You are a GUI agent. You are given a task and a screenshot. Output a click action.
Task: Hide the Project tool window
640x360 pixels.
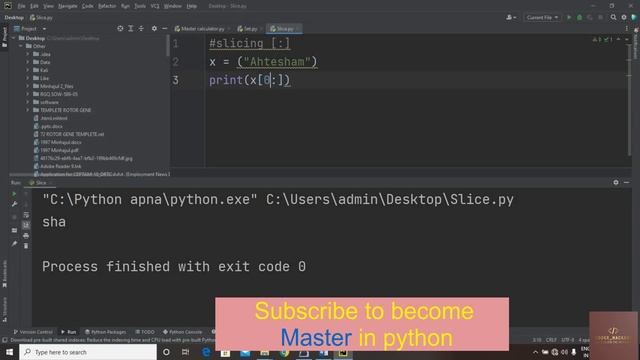(x=164, y=29)
